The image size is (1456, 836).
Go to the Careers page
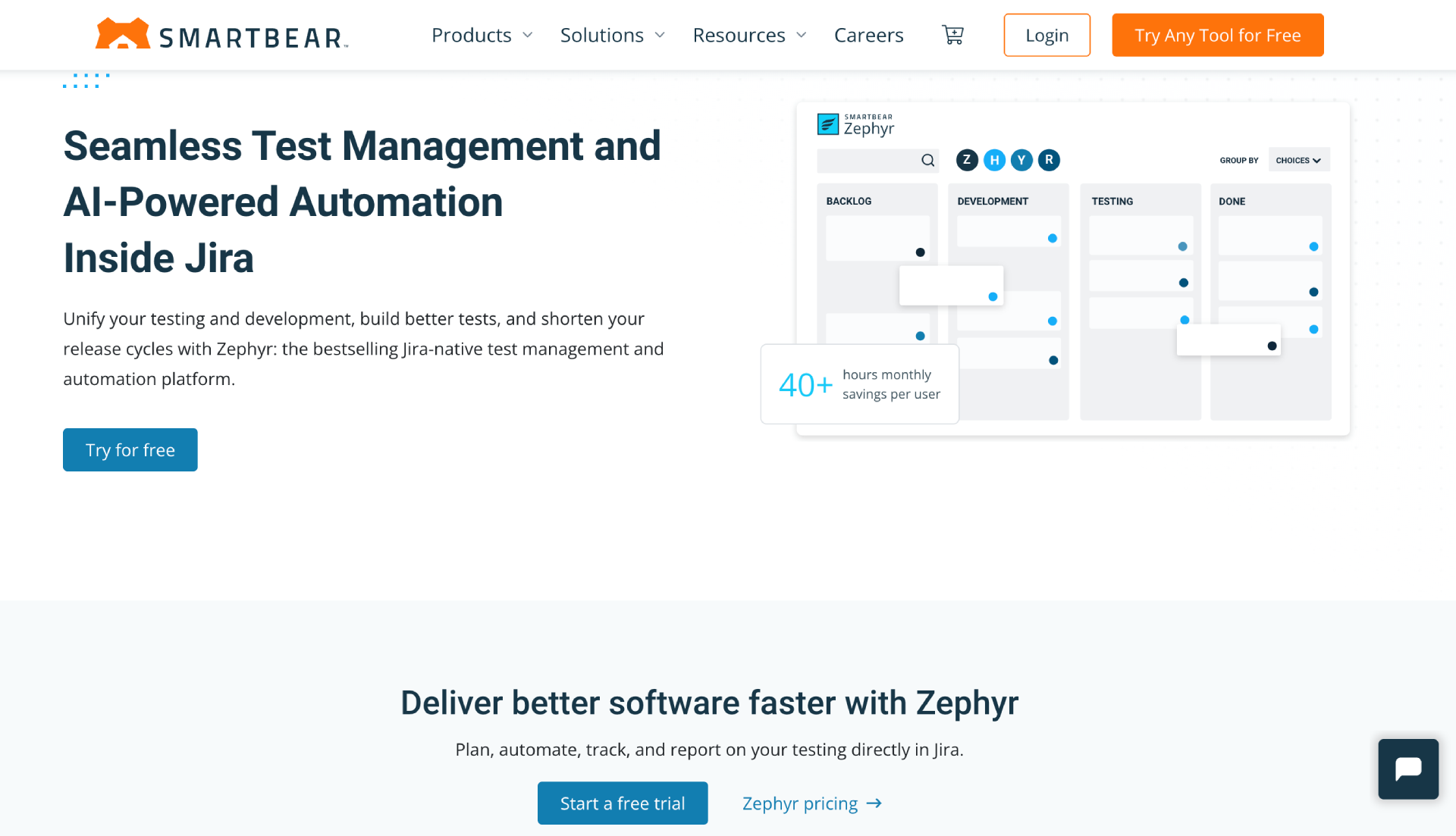[868, 35]
